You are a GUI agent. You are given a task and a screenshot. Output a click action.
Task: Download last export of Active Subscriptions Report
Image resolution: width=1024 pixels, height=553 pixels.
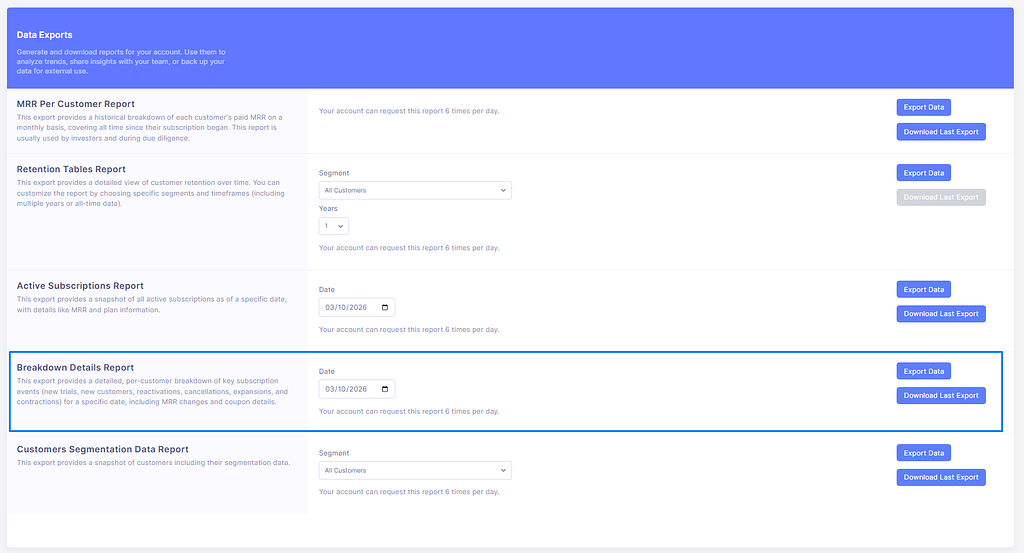[x=940, y=314]
